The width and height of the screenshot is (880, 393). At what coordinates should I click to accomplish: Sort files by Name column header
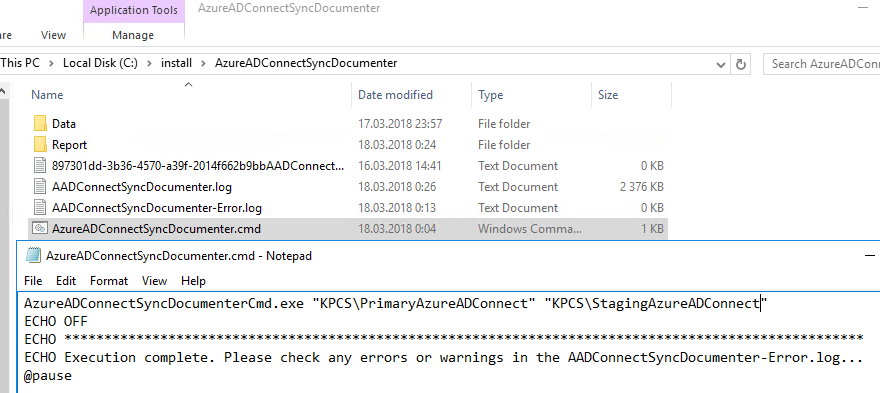tap(47, 95)
